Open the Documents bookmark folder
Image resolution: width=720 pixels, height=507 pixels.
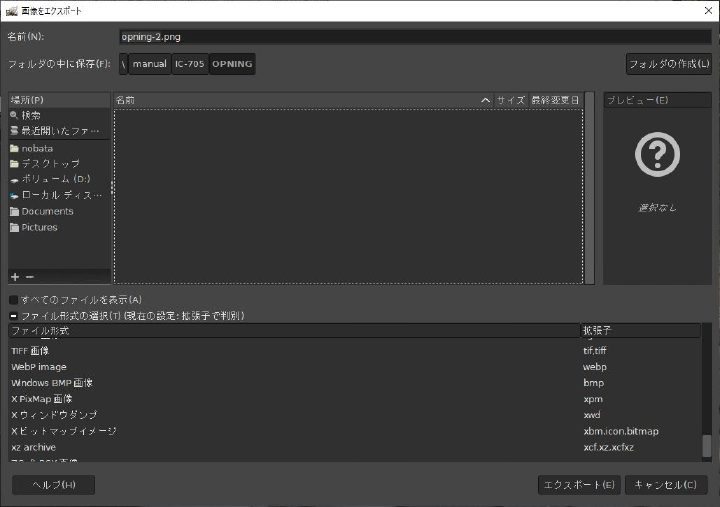pos(47,211)
